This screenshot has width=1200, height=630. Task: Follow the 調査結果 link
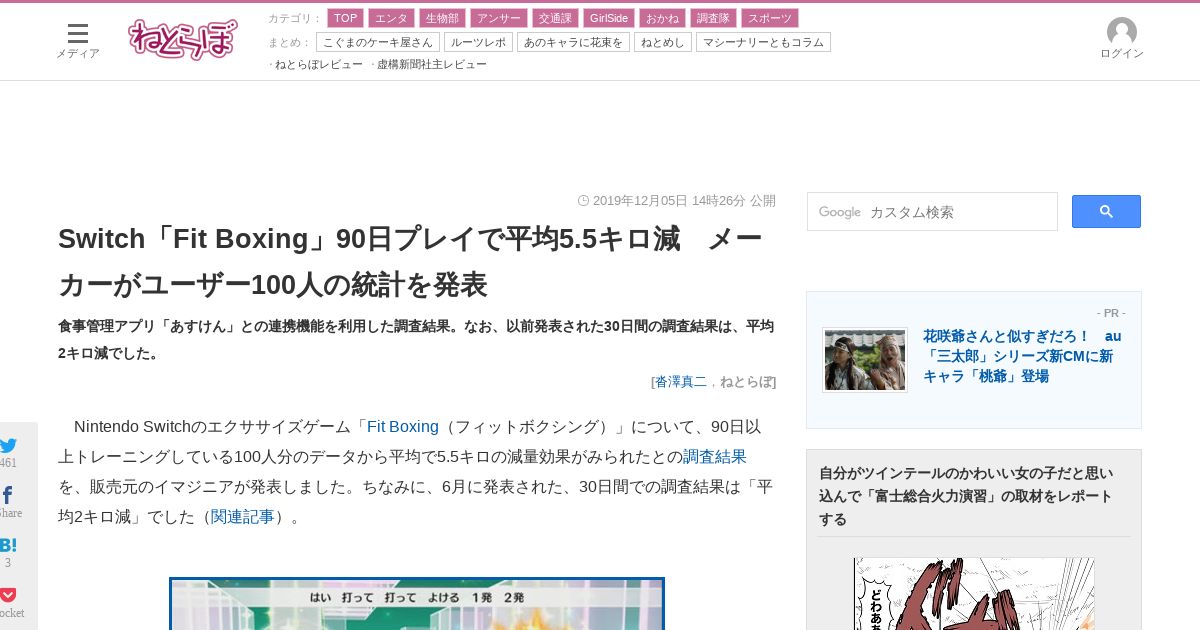coord(715,457)
